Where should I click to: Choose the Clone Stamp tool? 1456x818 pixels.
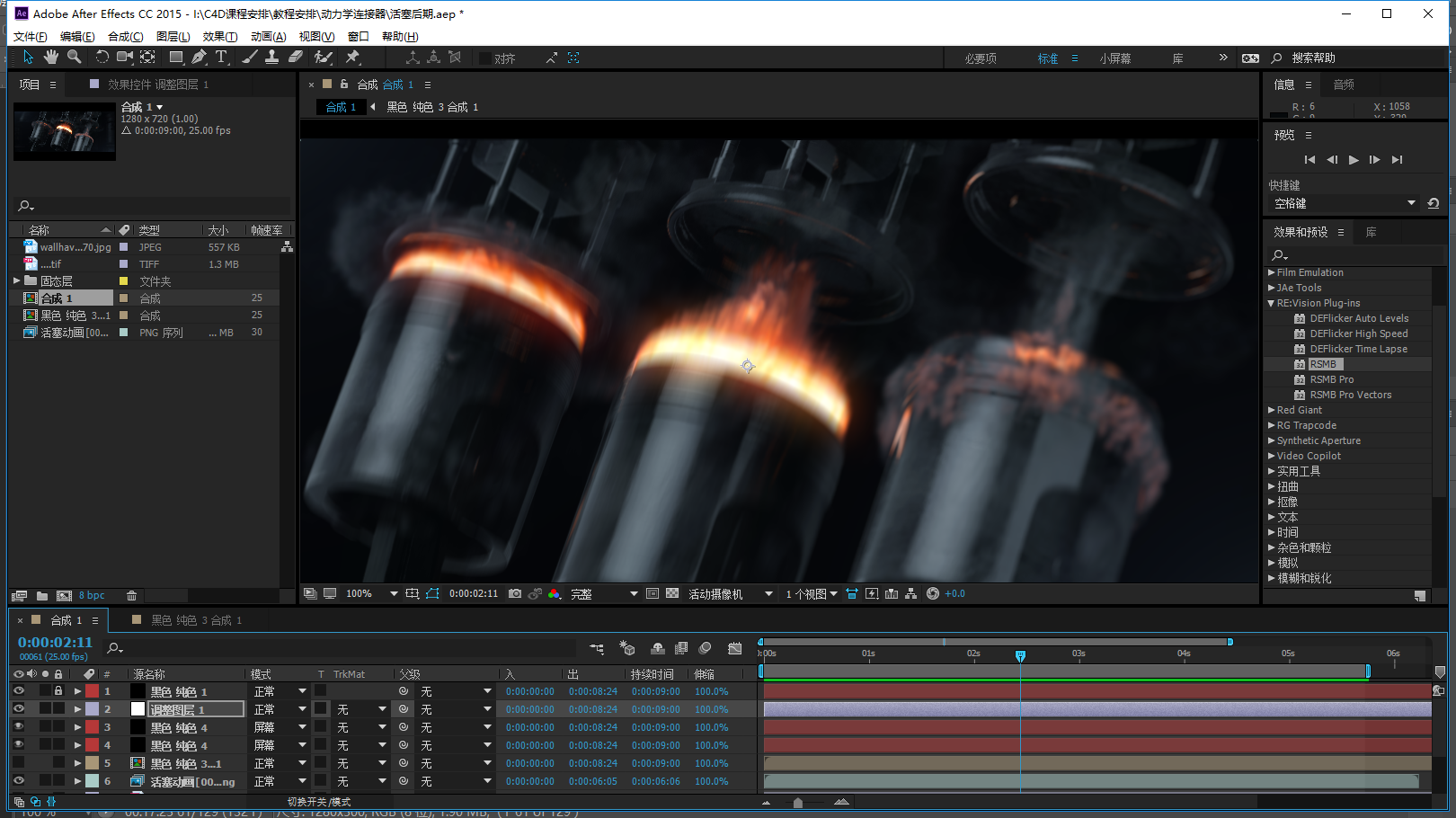pos(271,58)
